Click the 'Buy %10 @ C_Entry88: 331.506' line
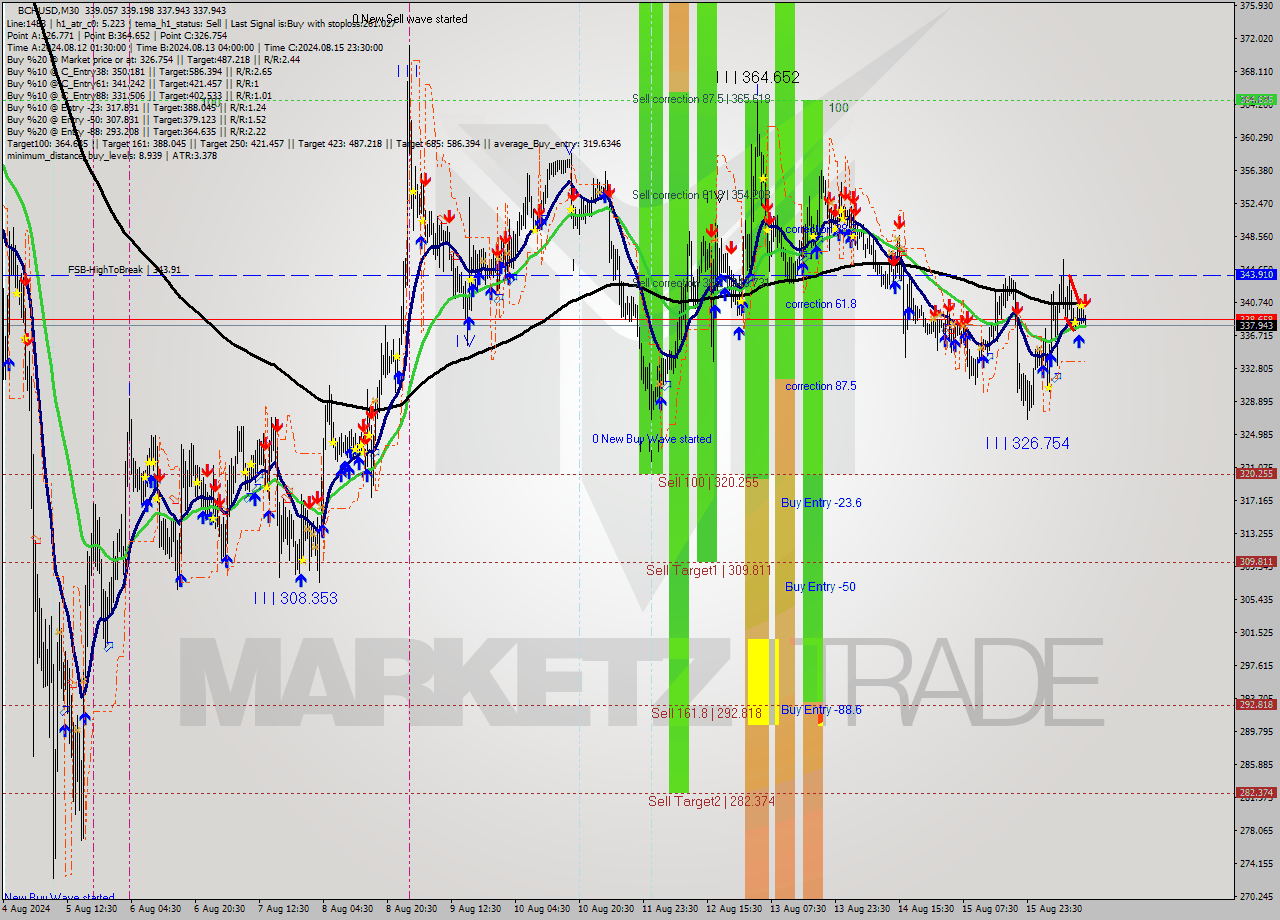 point(139,95)
